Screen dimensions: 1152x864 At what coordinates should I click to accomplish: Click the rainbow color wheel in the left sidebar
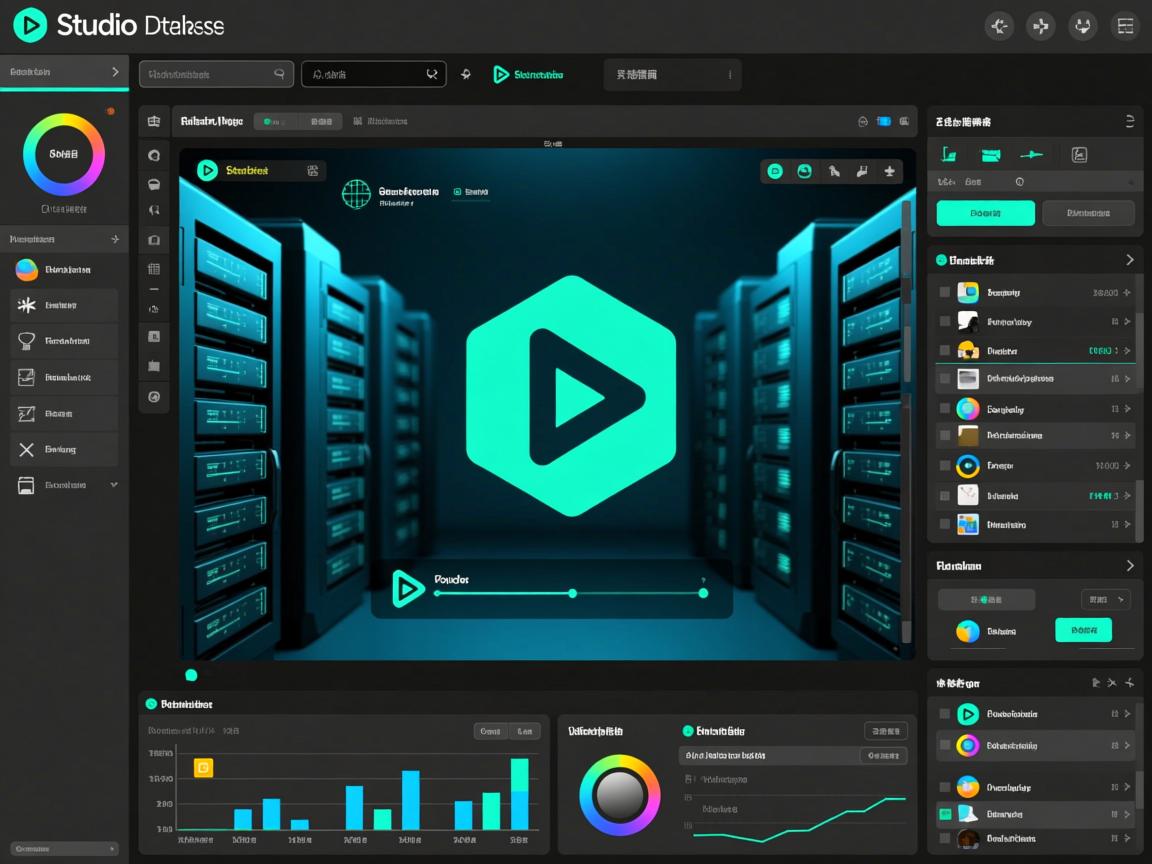64,154
